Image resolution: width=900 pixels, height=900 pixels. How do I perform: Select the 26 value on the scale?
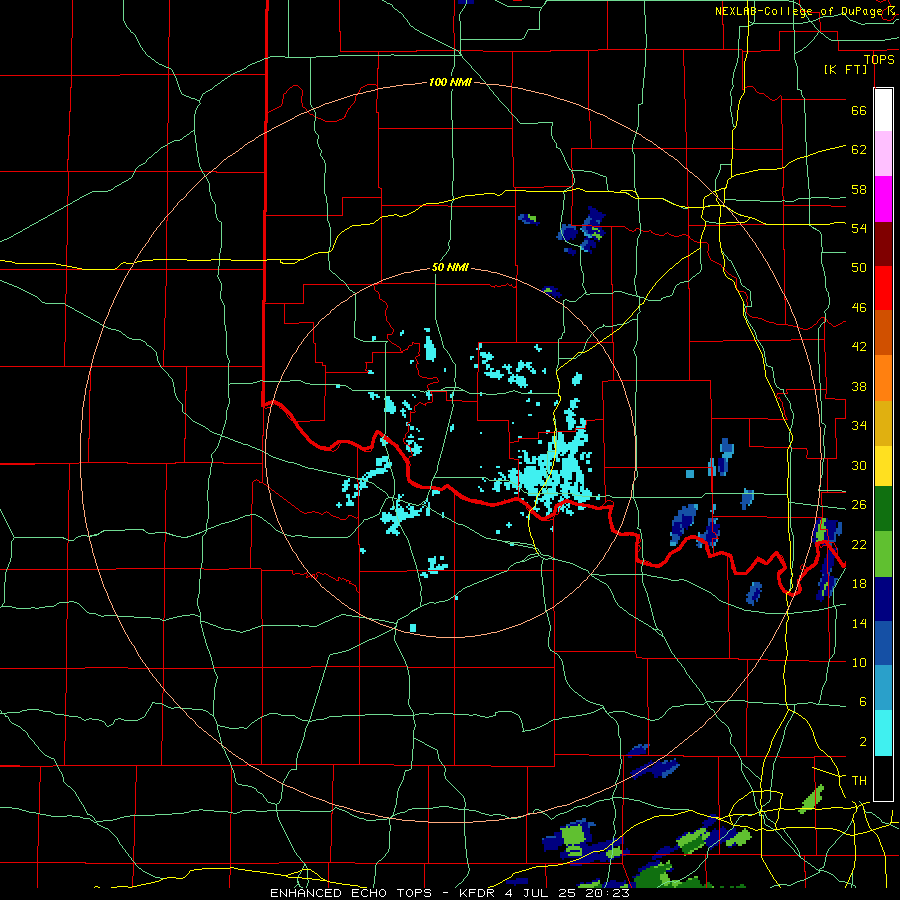coord(859,505)
